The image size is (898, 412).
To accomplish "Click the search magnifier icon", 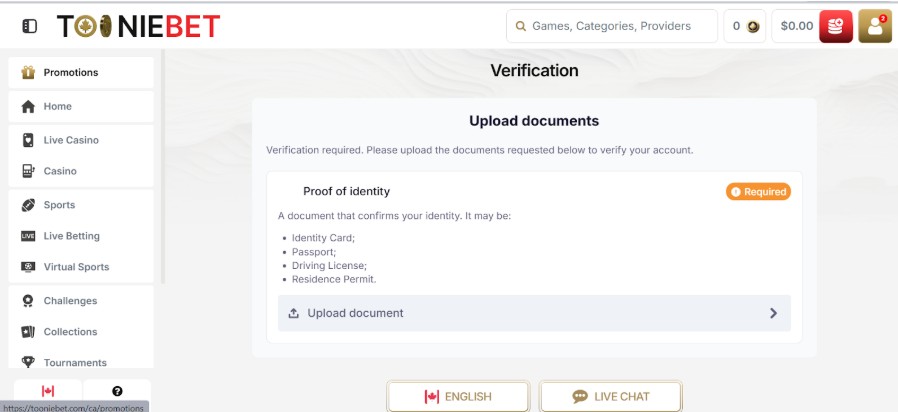I will coord(520,26).
